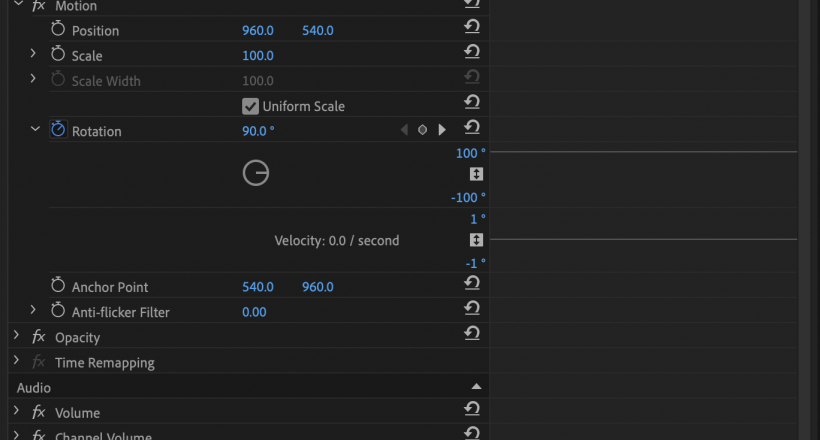Viewport: 820px width, 440px height.
Task: Go to previous Rotation keyframe
Action: [404, 130]
